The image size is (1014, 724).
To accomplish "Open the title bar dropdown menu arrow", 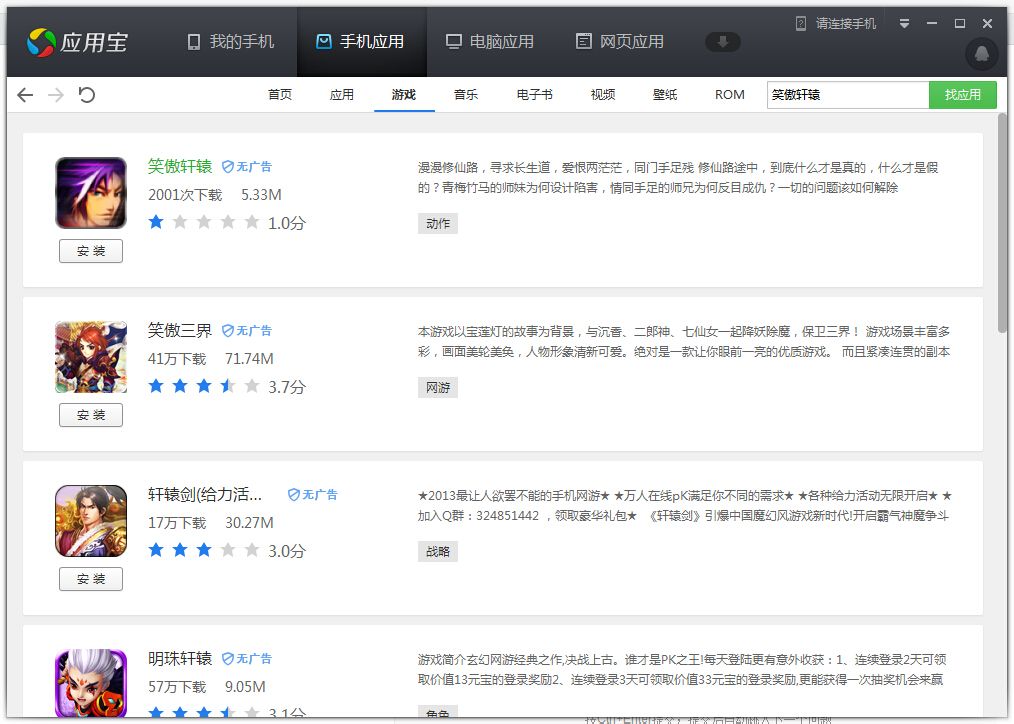I will point(904,24).
